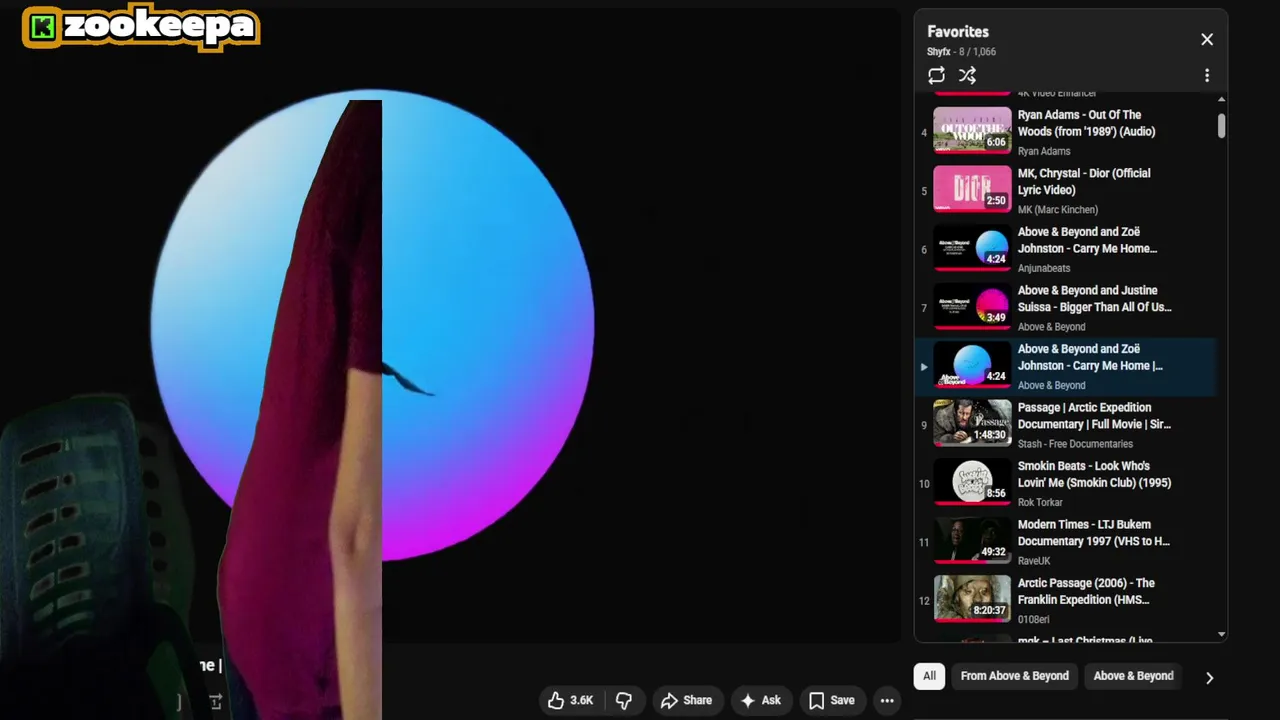Click playlist scrollbar up arrow
The height and width of the screenshot is (720, 1280).
pos(1221,100)
